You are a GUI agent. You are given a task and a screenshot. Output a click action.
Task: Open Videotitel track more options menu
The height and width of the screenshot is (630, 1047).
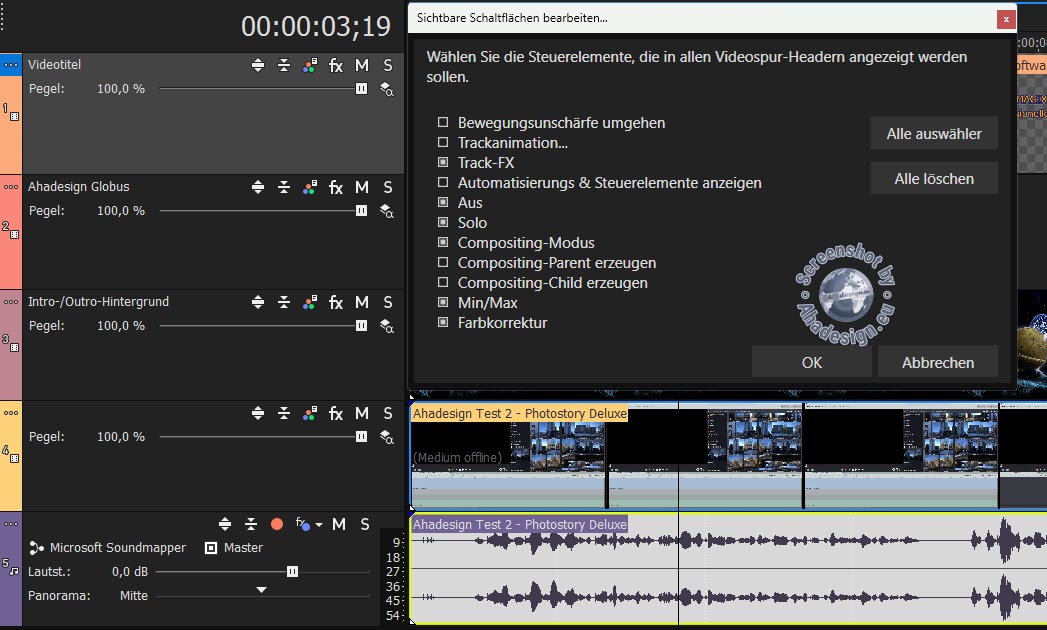(11, 65)
